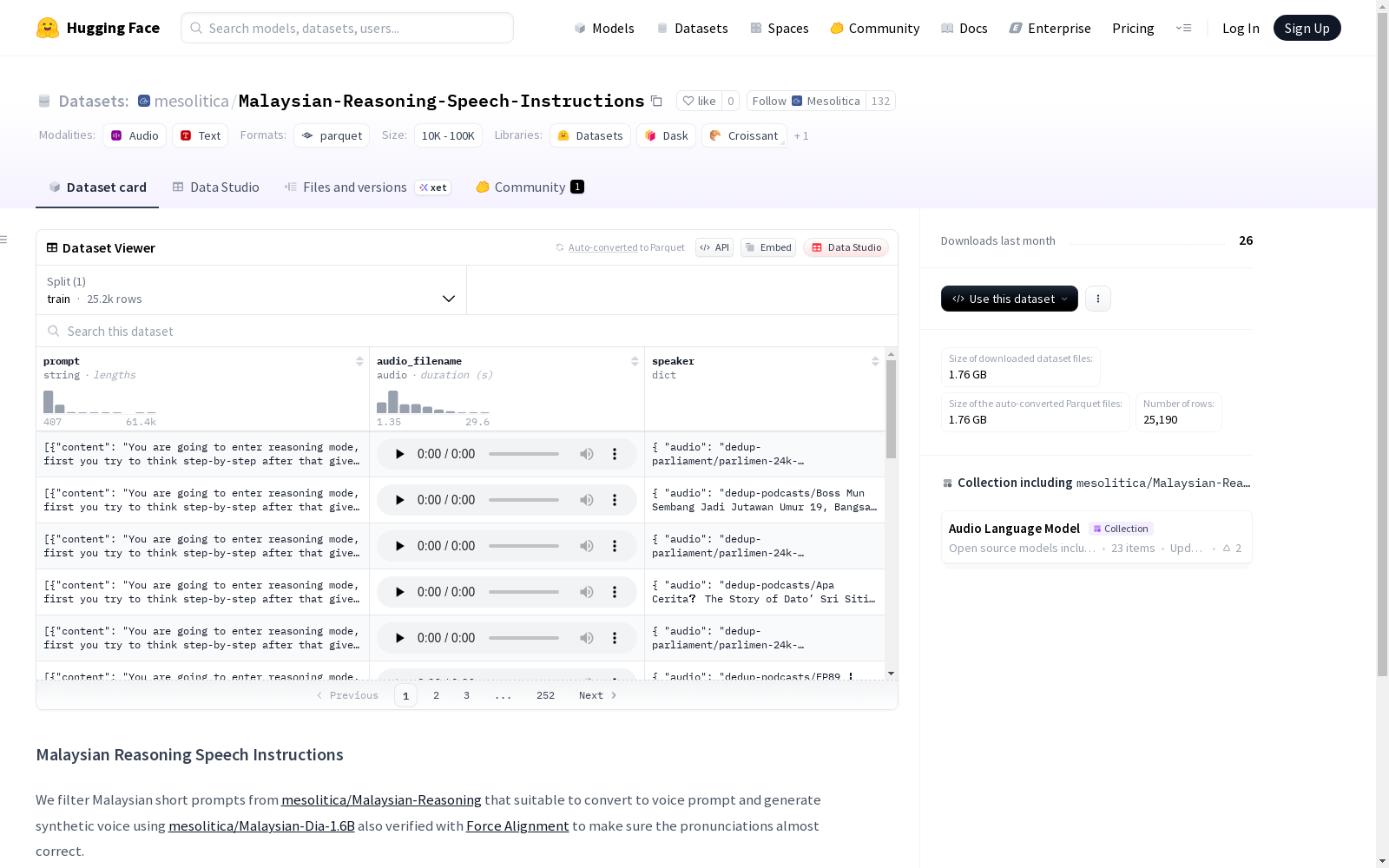Image resolution: width=1389 pixels, height=868 pixels.
Task: Mute the first row audio player
Action: coord(587,454)
